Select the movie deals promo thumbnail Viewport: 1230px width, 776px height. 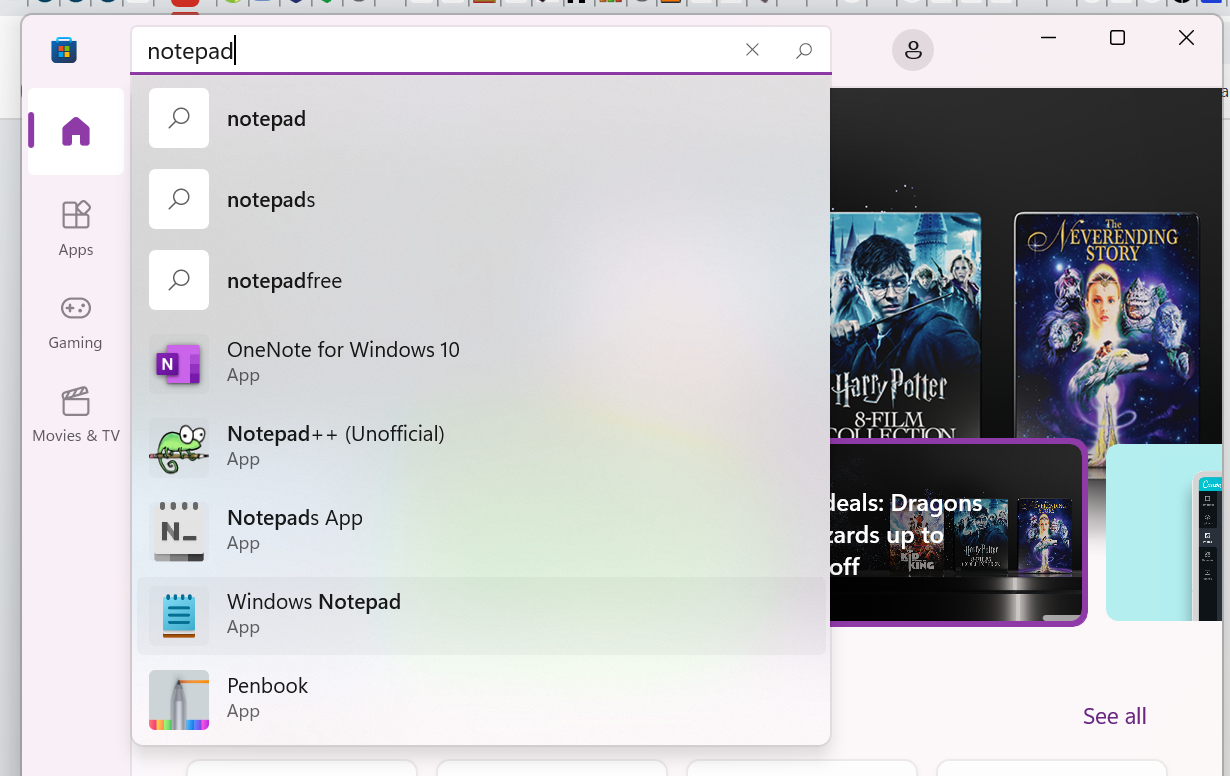tap(958, 532)
